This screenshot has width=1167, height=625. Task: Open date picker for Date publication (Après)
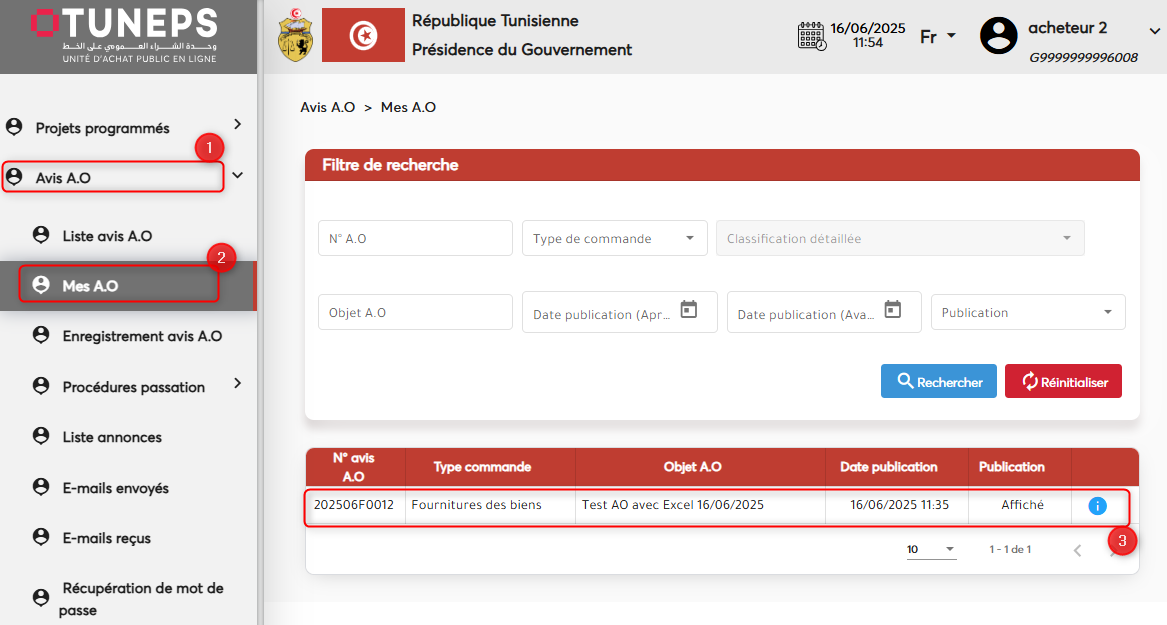pos(688,310)
